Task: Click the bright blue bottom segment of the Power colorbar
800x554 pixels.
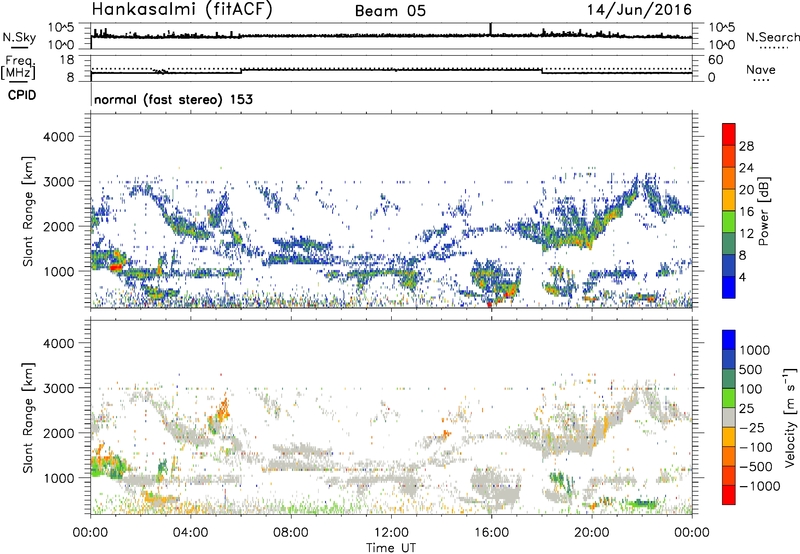Action: (x=729, y=287)
